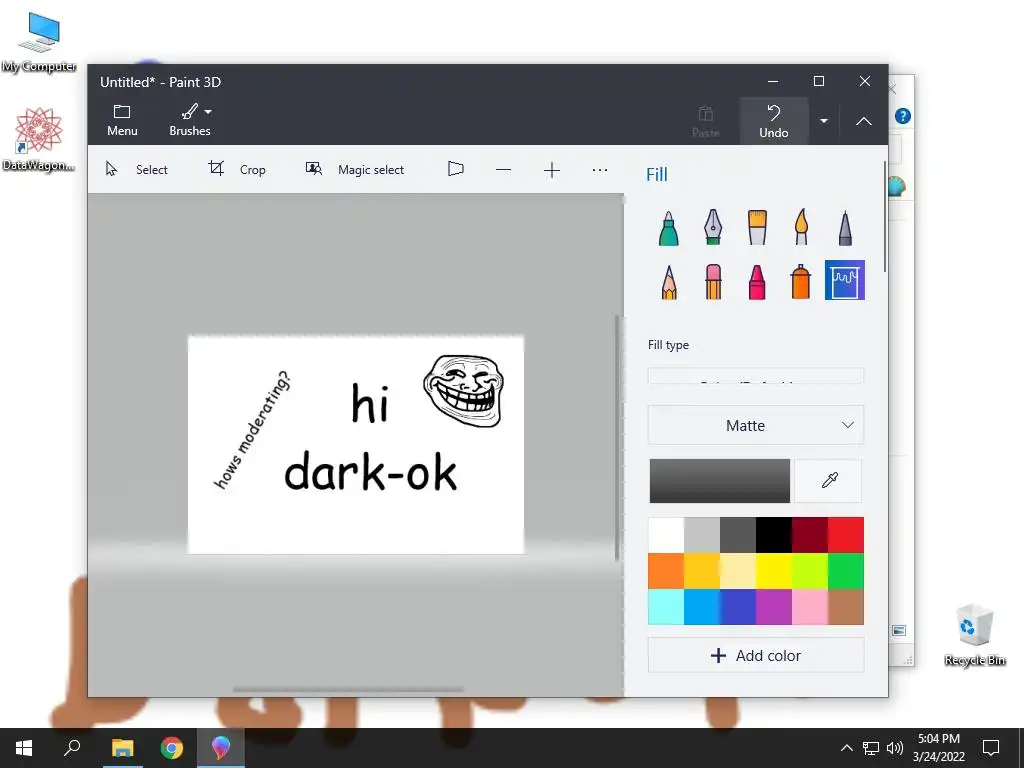This screenshot has height=768, width=1024.
Task: Click the greyed-out Paste button
Action: coord(705,121)
